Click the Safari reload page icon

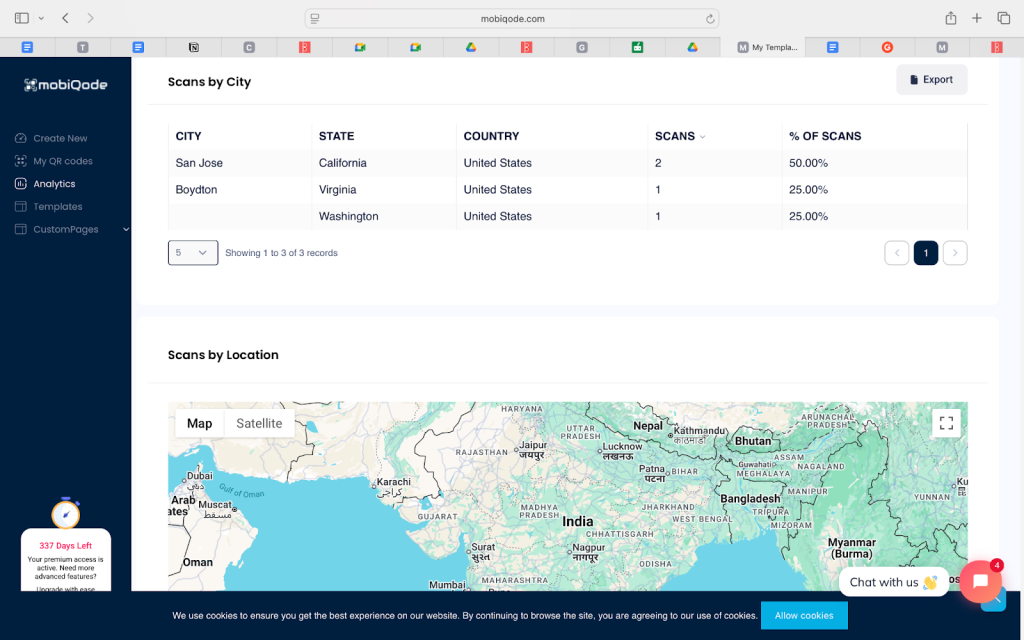710,18
